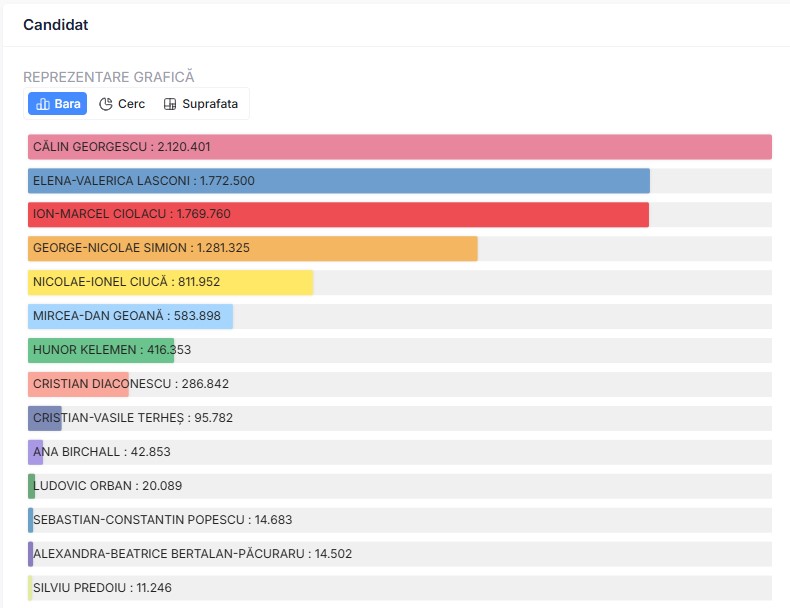
Task: Switch to the Bara chart view
Action: click(57, 104)
